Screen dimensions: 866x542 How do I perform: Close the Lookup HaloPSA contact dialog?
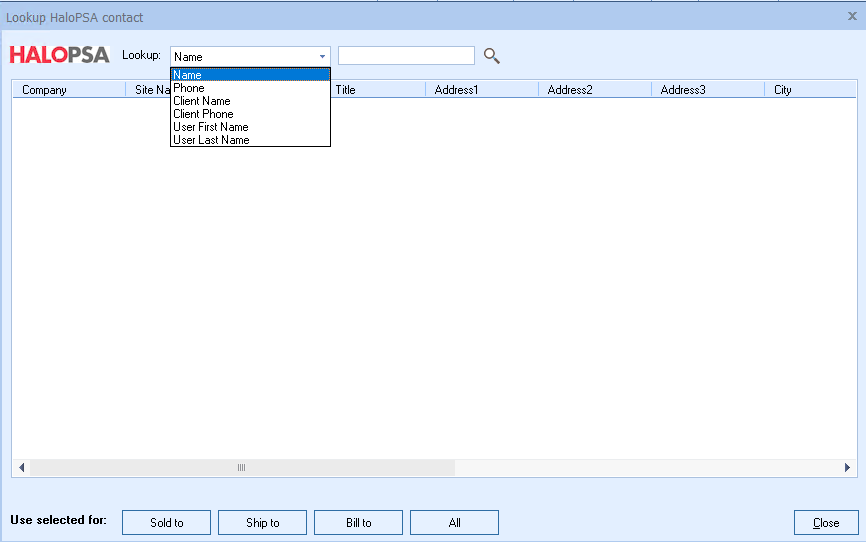(852, 16)
